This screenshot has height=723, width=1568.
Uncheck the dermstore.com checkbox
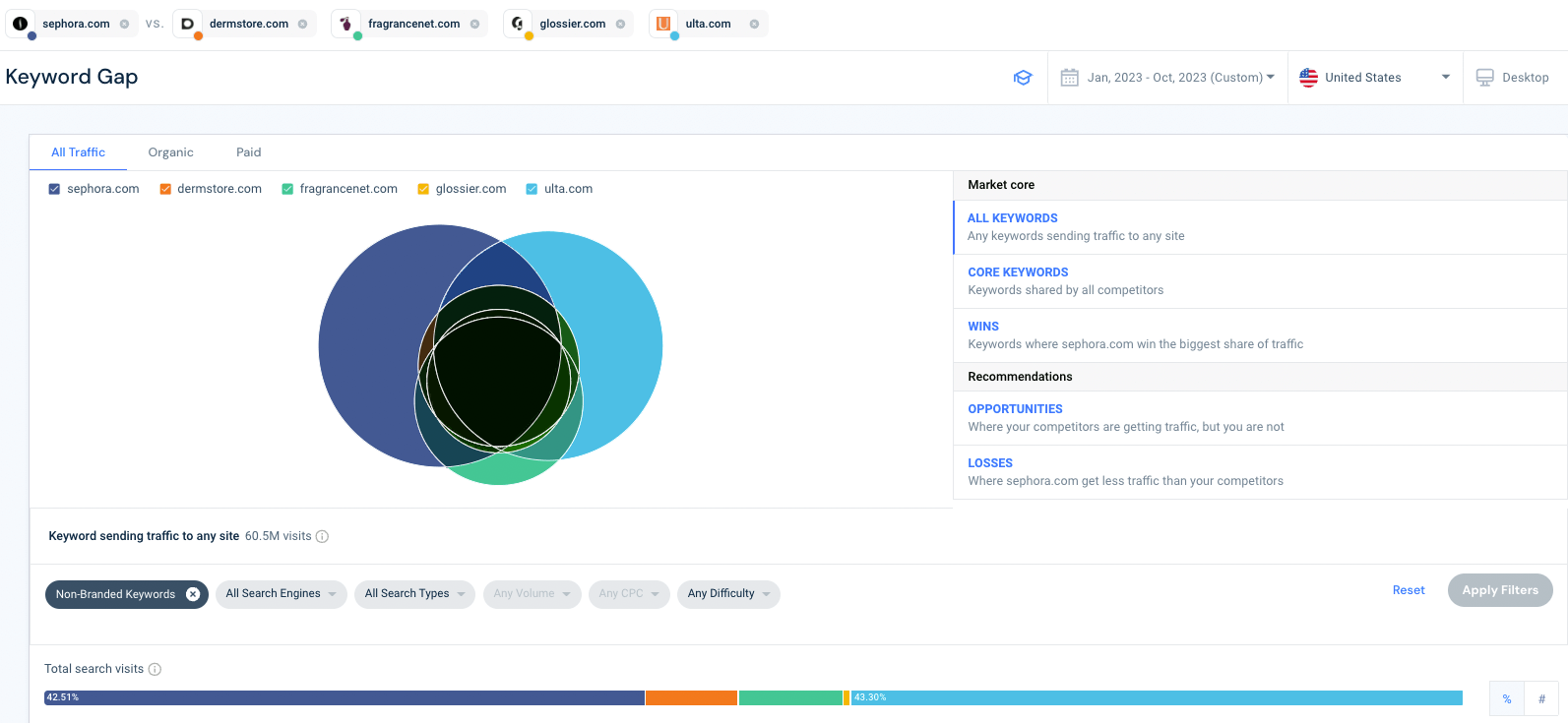(x=165, y=189)
